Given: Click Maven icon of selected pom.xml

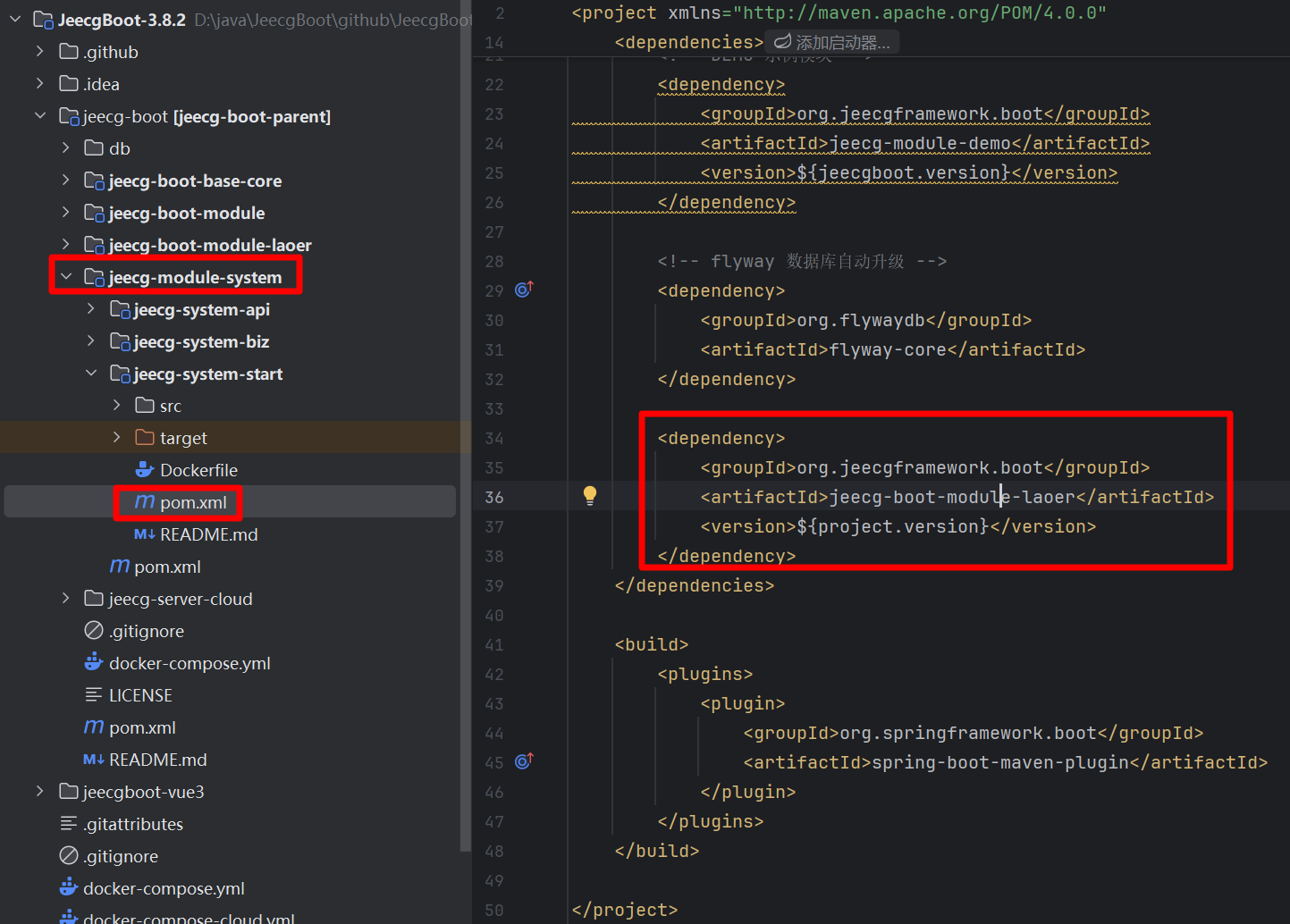Looking at the screenshot, I should [x=145, y=502].
